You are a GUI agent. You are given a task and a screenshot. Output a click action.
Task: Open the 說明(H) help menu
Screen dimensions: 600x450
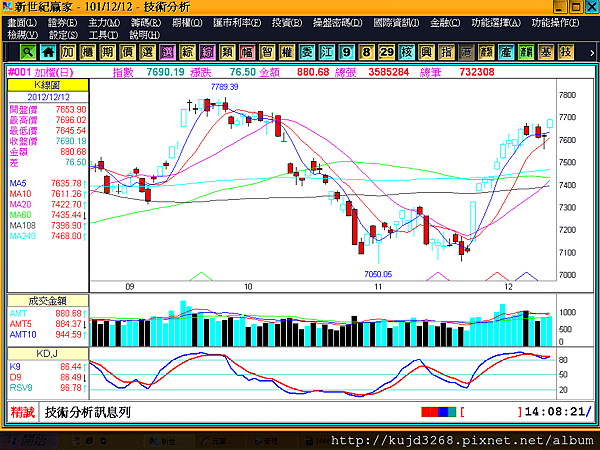point(144,35)
